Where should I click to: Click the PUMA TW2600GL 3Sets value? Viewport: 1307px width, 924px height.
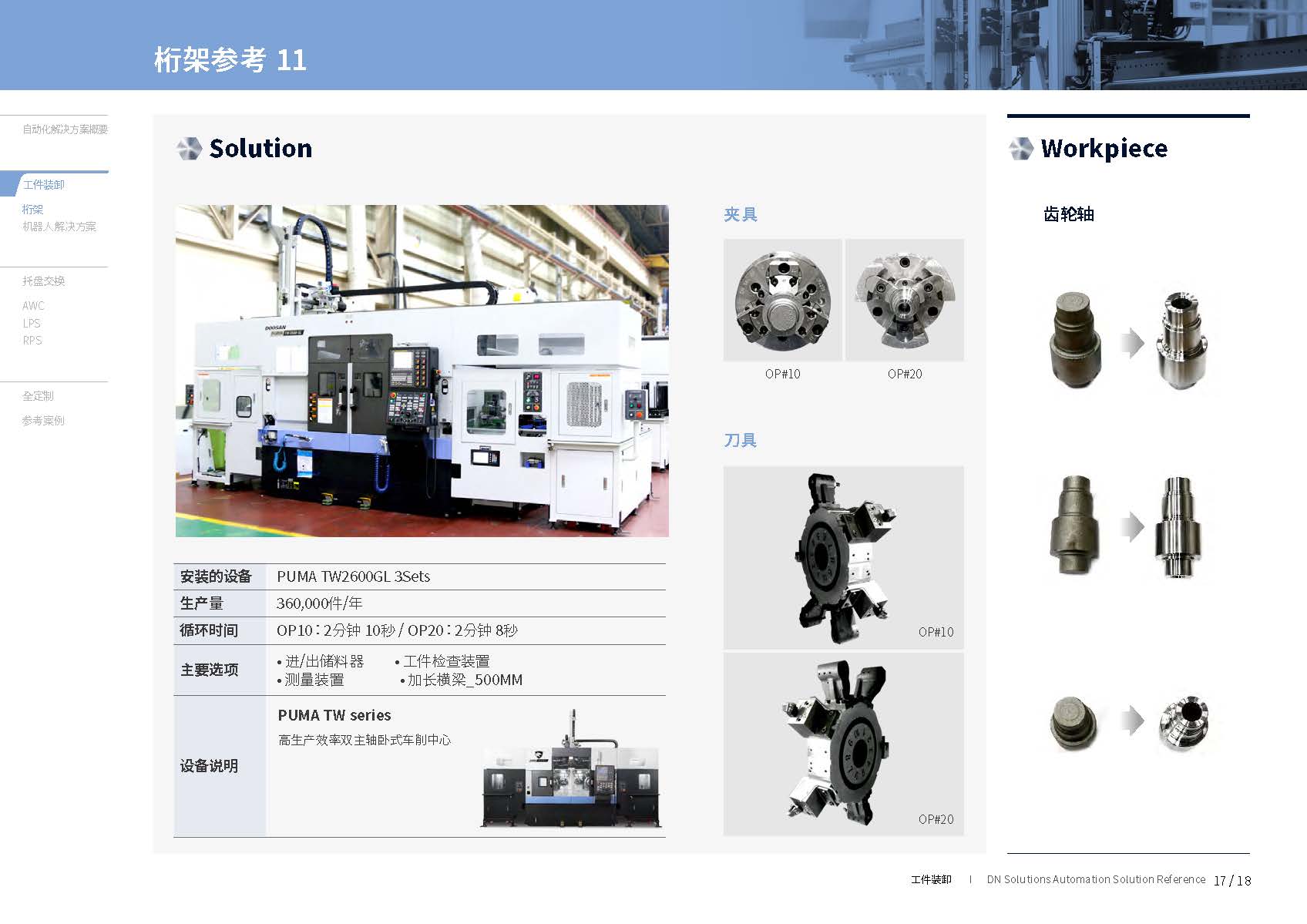pyautogui.click(x=353, y=576)
